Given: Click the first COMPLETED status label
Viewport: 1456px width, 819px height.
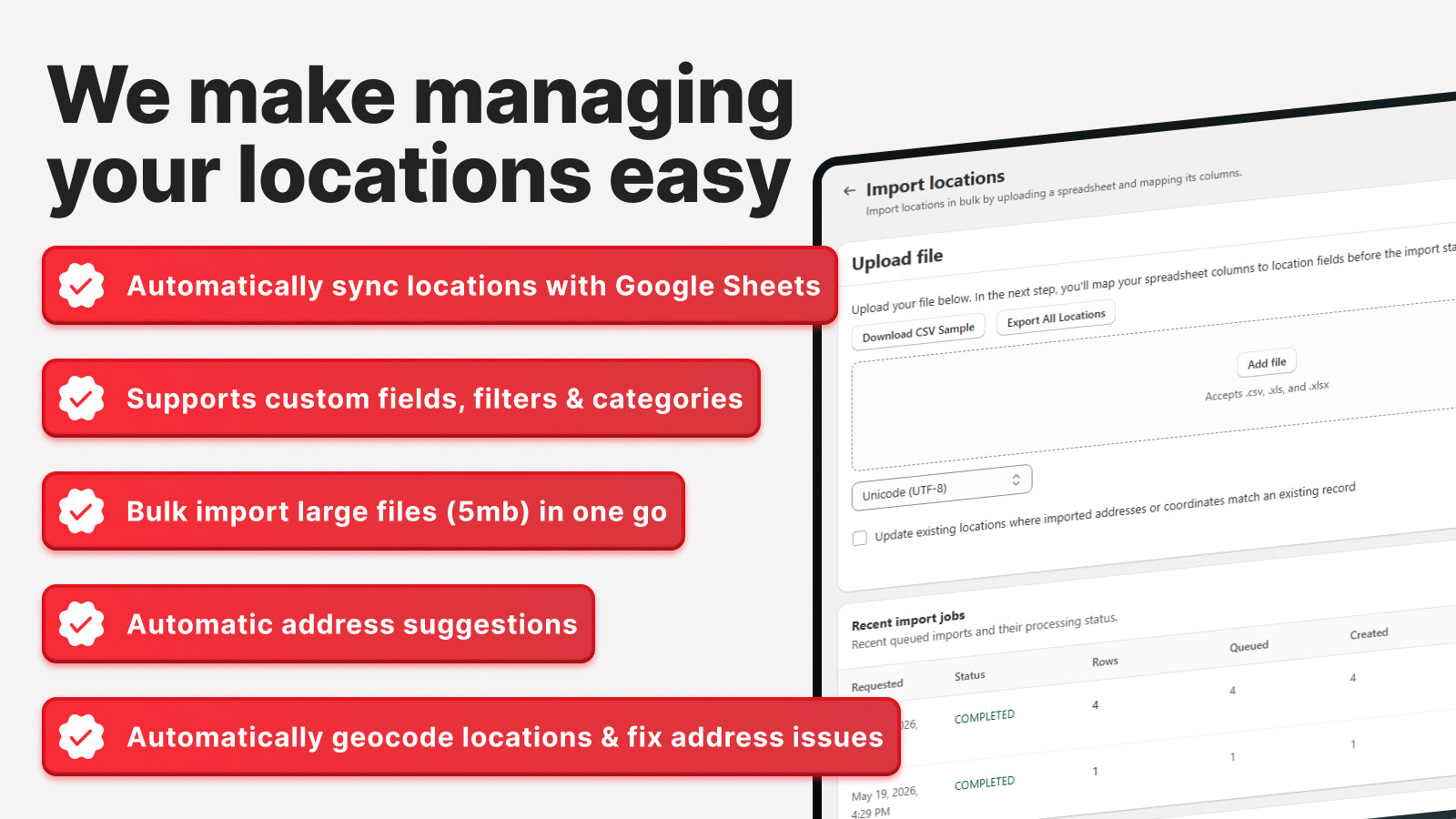Looking at the screenshot, I should [984, 717].
